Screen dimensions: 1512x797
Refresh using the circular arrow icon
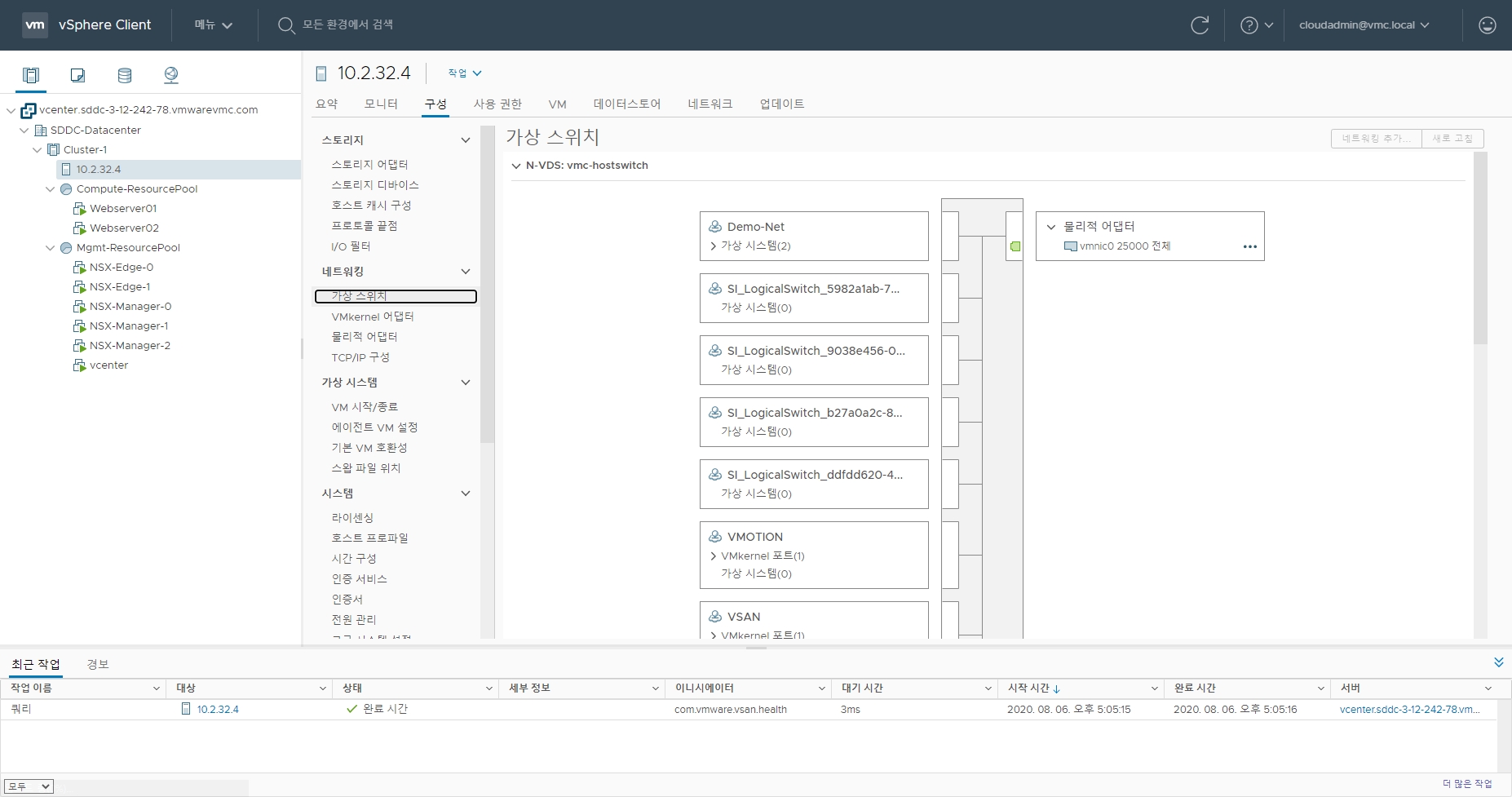click(x=1200, y=25)
